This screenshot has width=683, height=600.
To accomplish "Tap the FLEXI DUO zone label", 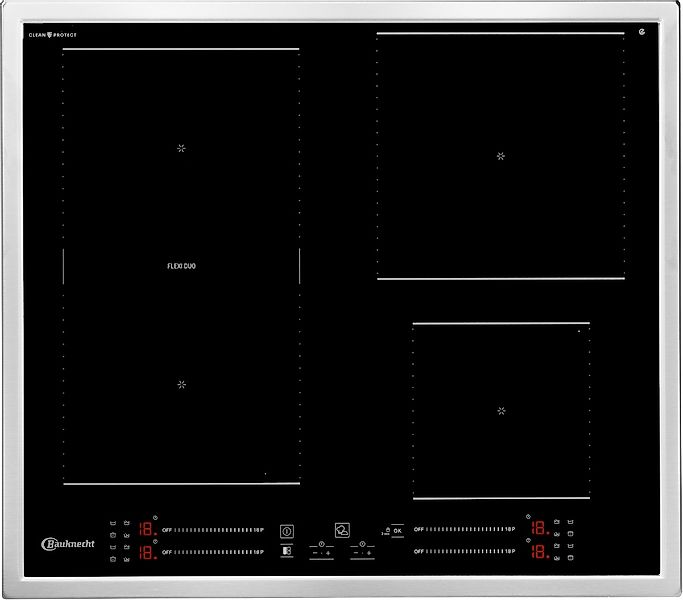I will 181,266.
